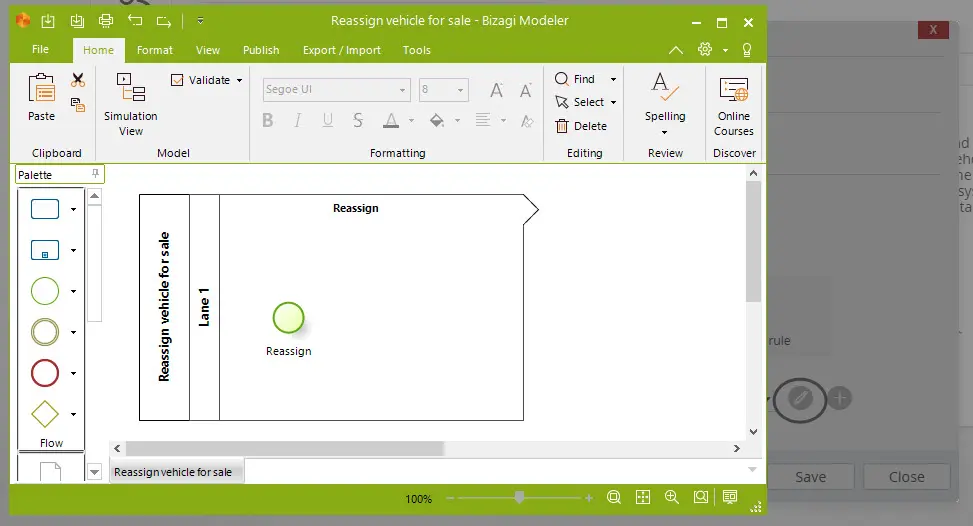Click the Cut scissors icon

pos(78,80)
